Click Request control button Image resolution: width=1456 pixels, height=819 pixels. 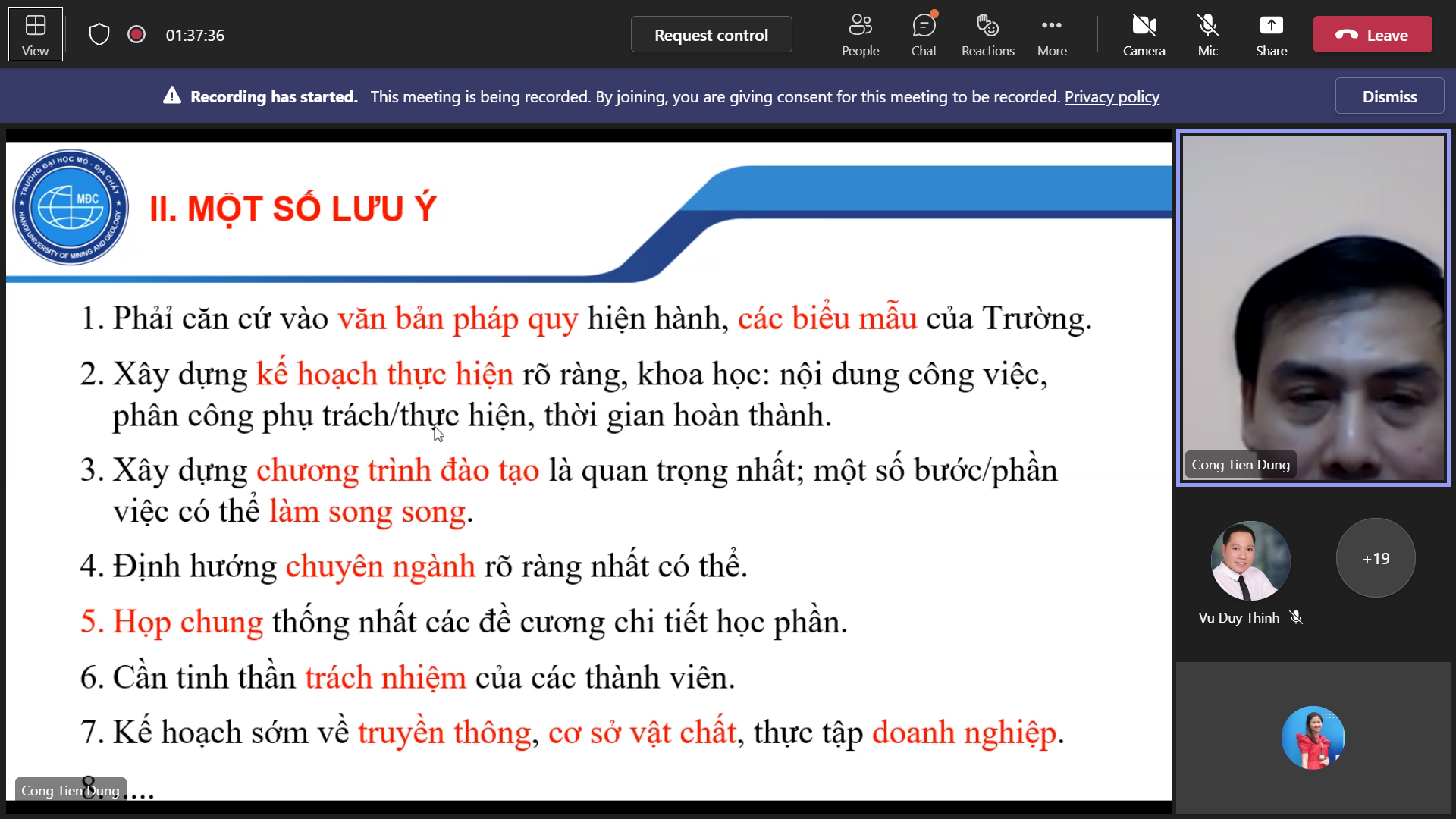click(x=711, y=35)
